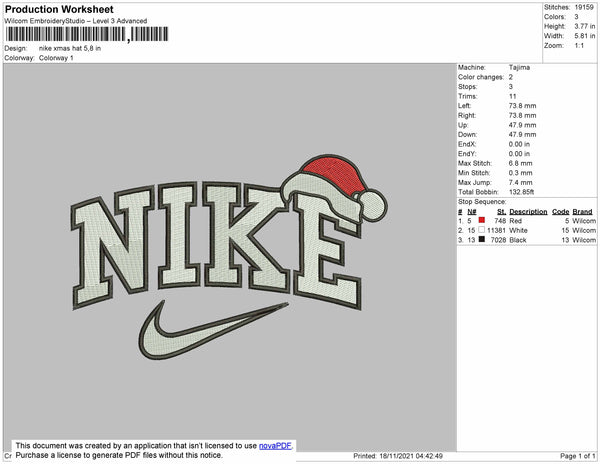Click design name 'nike xmas hat 5,8 in'
The height and width of the screenshot is (464, 600).
click(x=70, y=48)
